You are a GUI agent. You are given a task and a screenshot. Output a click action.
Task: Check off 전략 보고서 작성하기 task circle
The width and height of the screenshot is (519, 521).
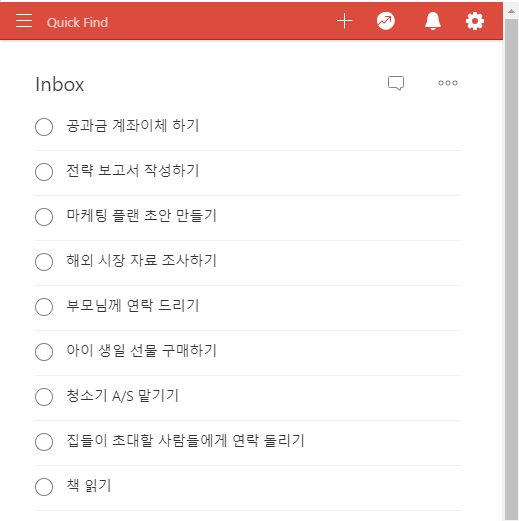(x=44, y=172)
